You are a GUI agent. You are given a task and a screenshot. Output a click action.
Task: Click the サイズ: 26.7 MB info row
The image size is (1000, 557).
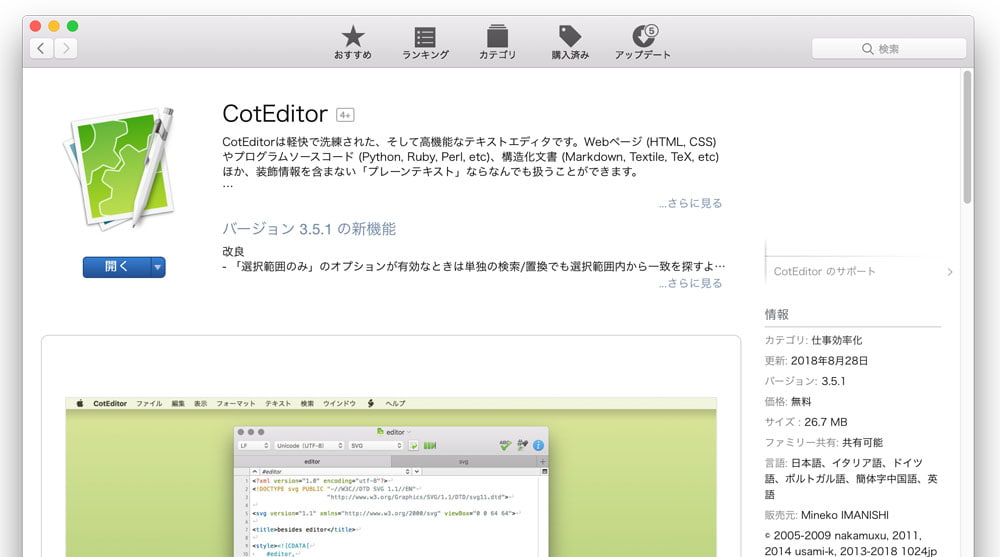(806, 422)
